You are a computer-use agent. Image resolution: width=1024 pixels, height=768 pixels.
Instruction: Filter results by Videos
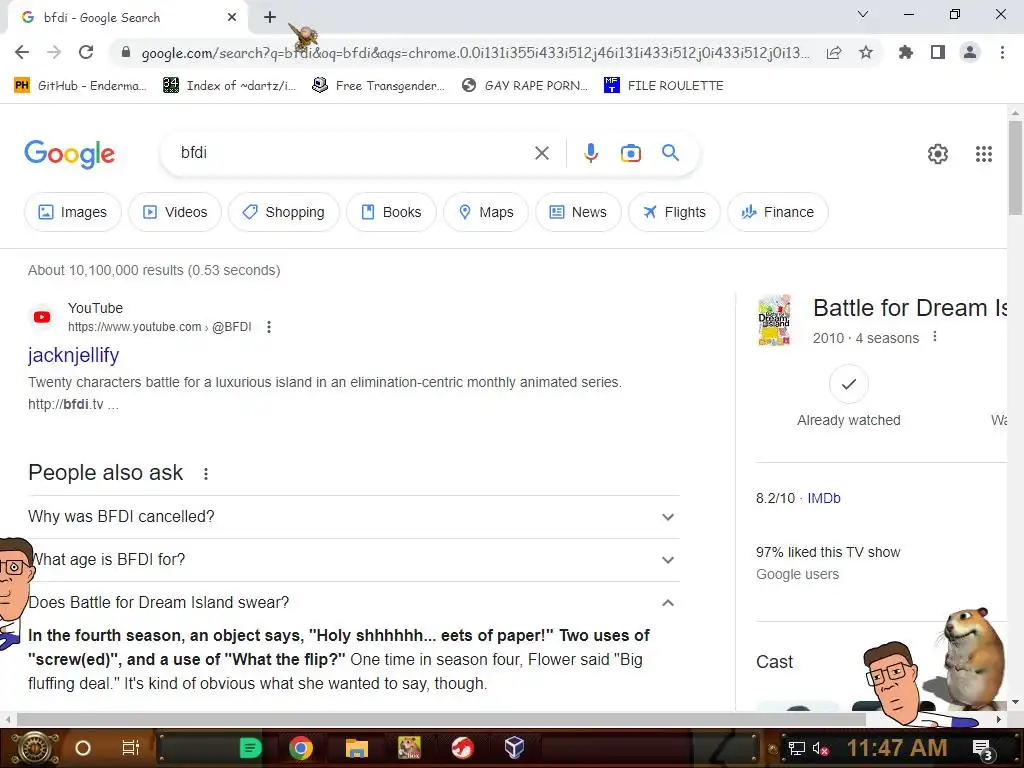point(175,212)
